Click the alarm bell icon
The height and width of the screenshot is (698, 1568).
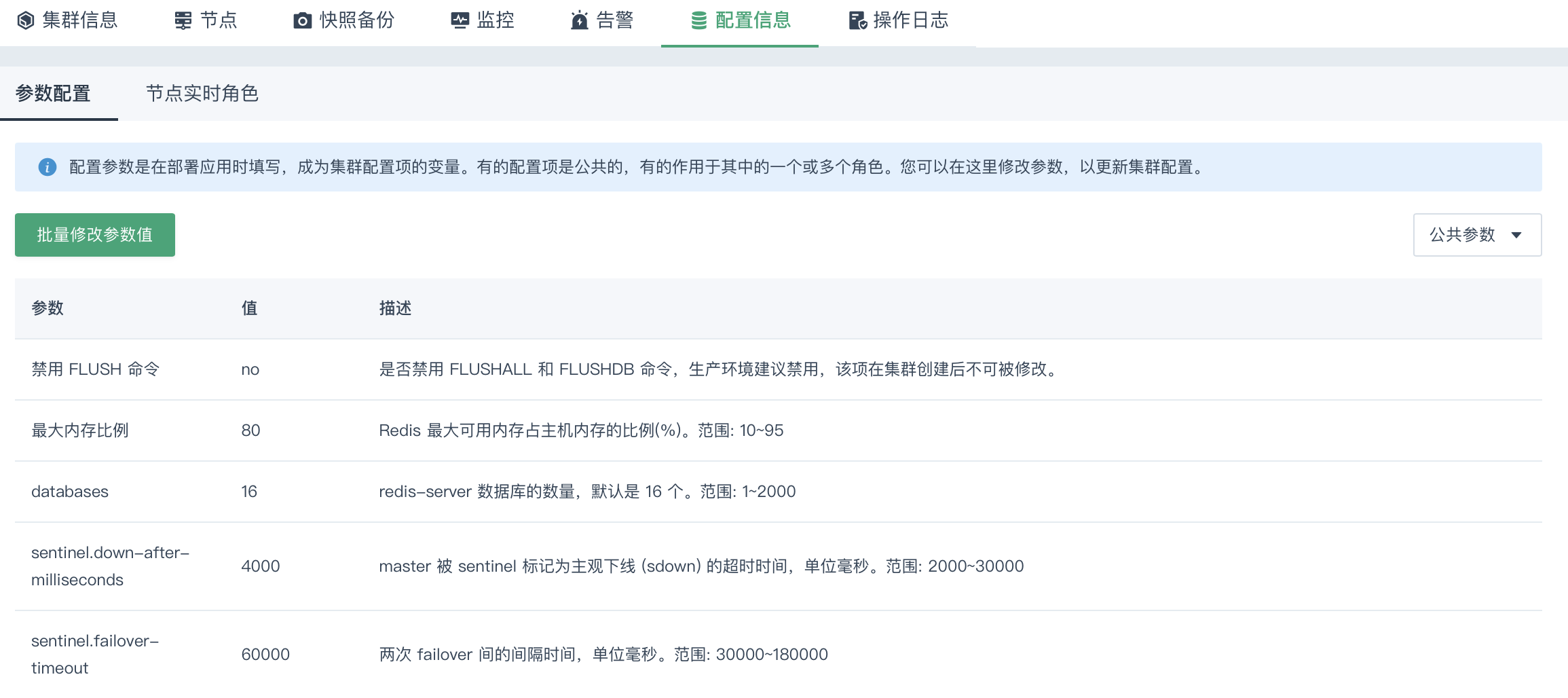coord(579,20)
